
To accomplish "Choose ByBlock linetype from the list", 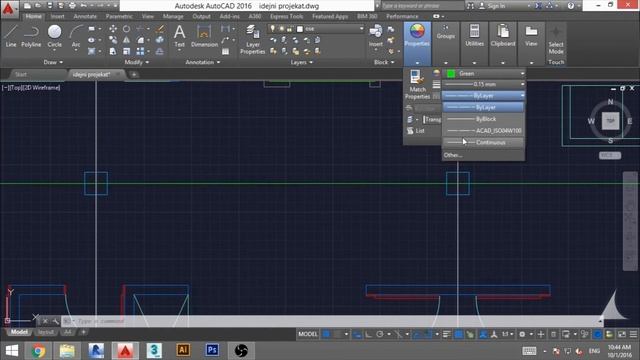I will (484, 119).
